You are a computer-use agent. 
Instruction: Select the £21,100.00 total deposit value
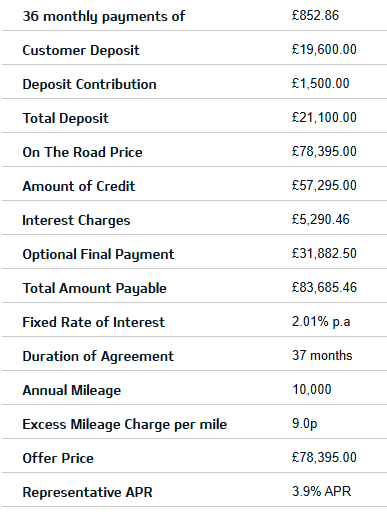point(324,117)
